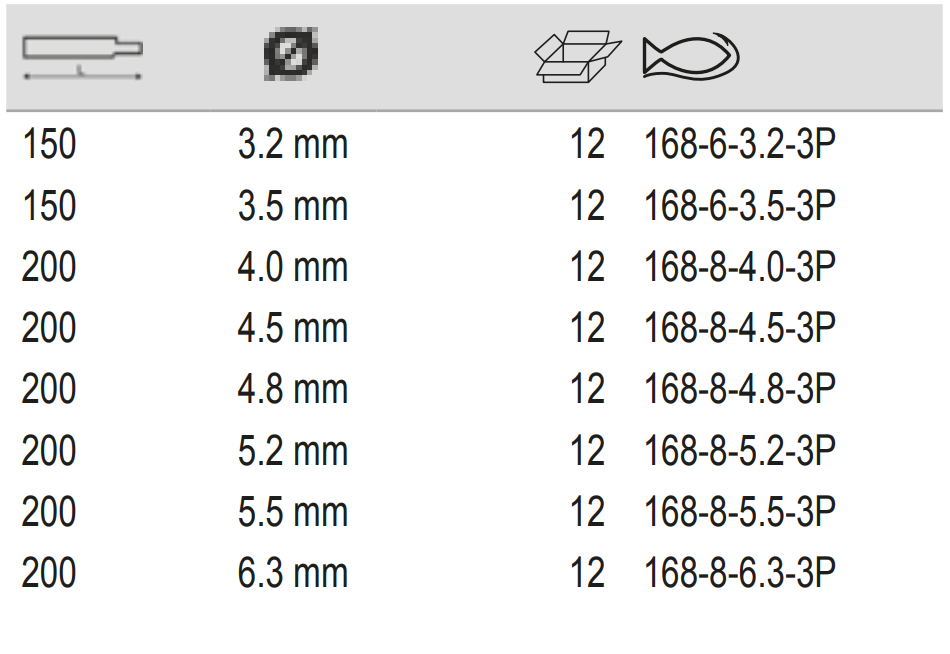Pick product code 168-8-5.2-3P

pos(739,451)
